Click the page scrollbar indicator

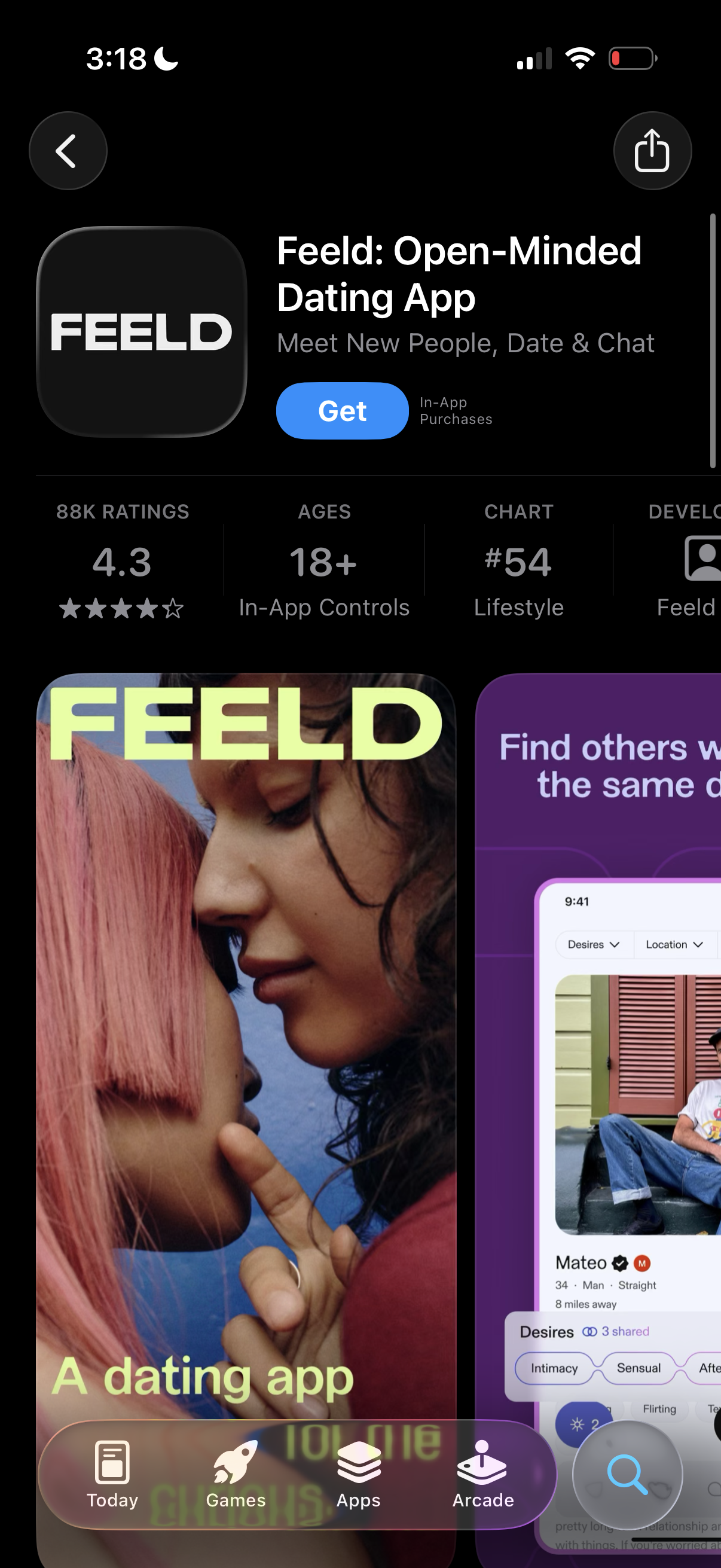(713, 341)
